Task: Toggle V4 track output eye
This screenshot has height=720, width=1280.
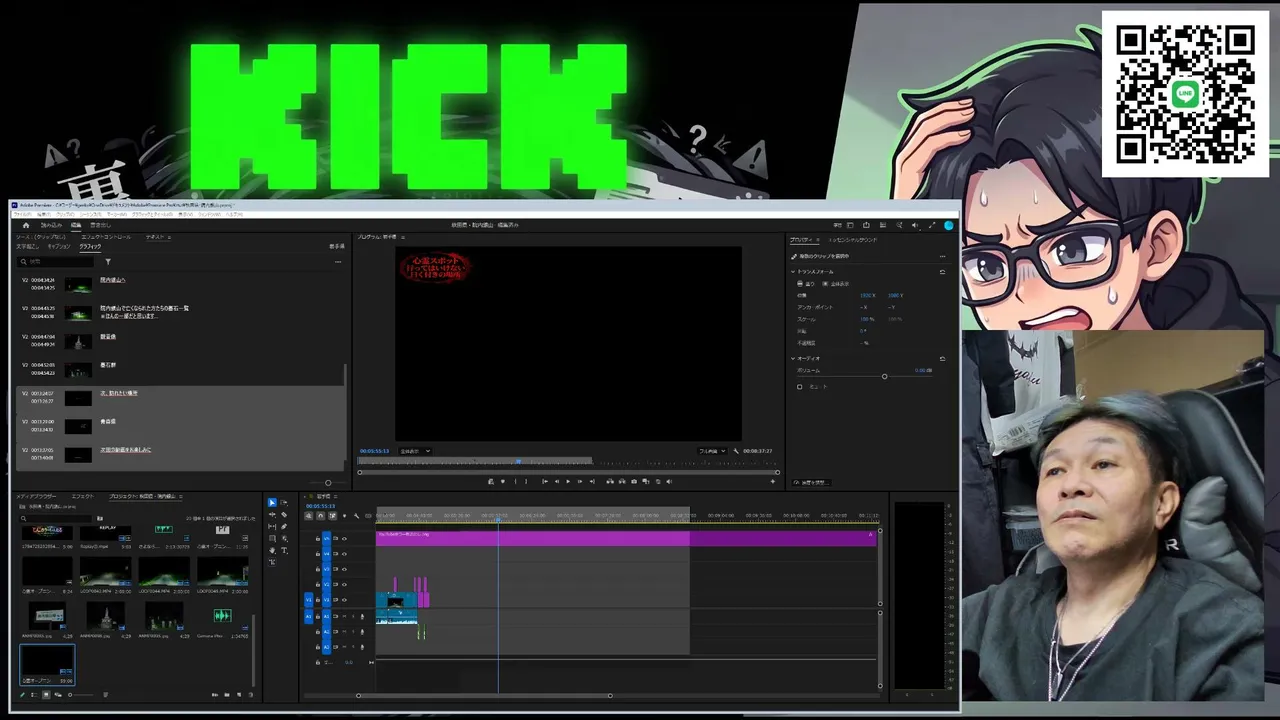Action: coord(344,554)
